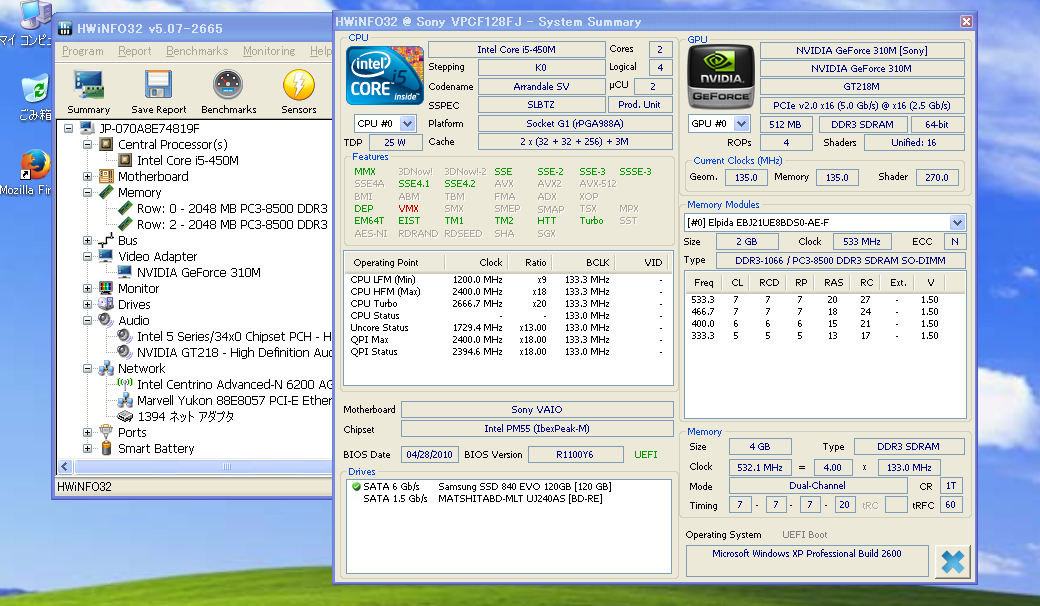Click the Monitor icon in the tree

coord(106,288)
